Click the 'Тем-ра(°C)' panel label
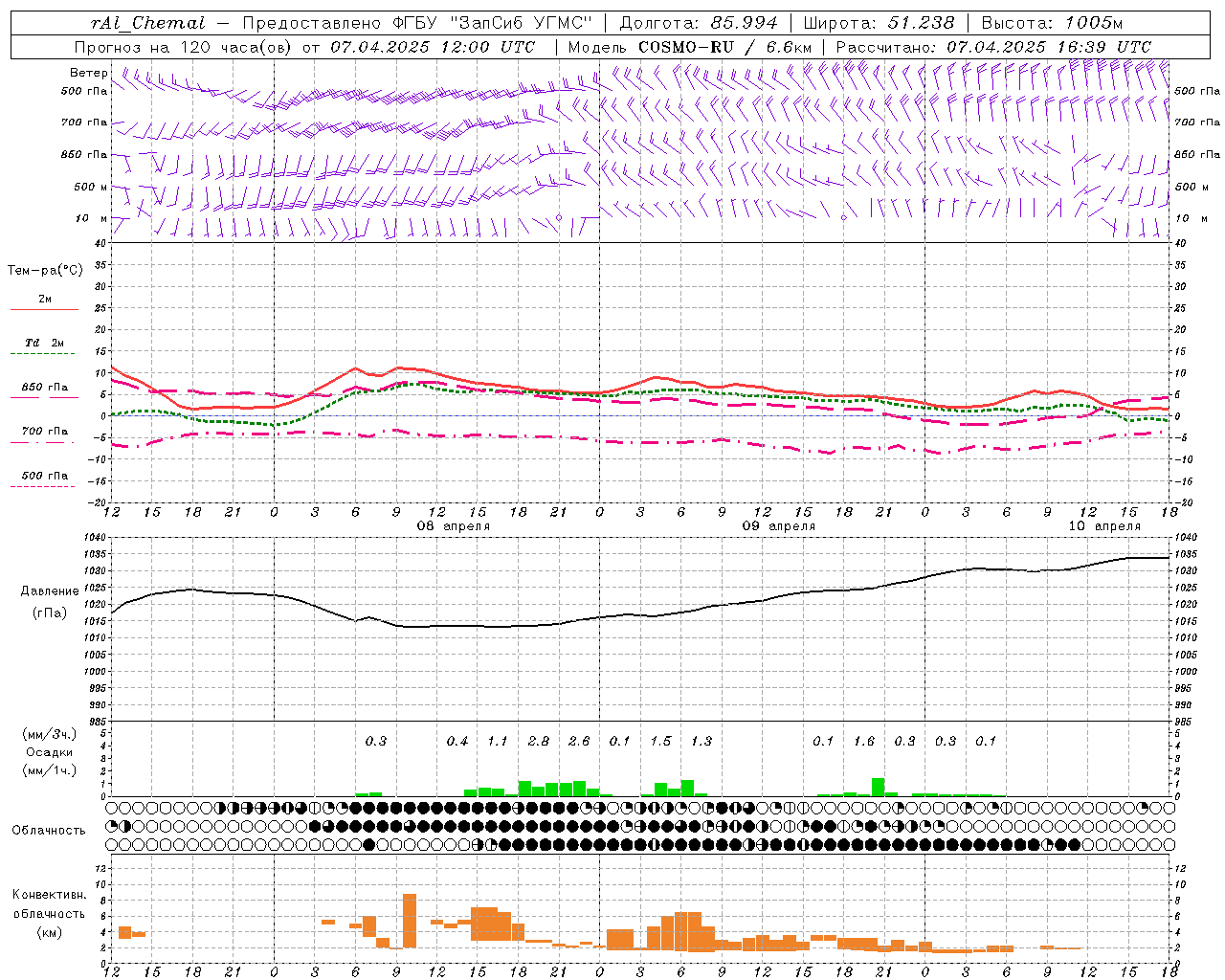1225x980 pixels. tap(46, 271)
